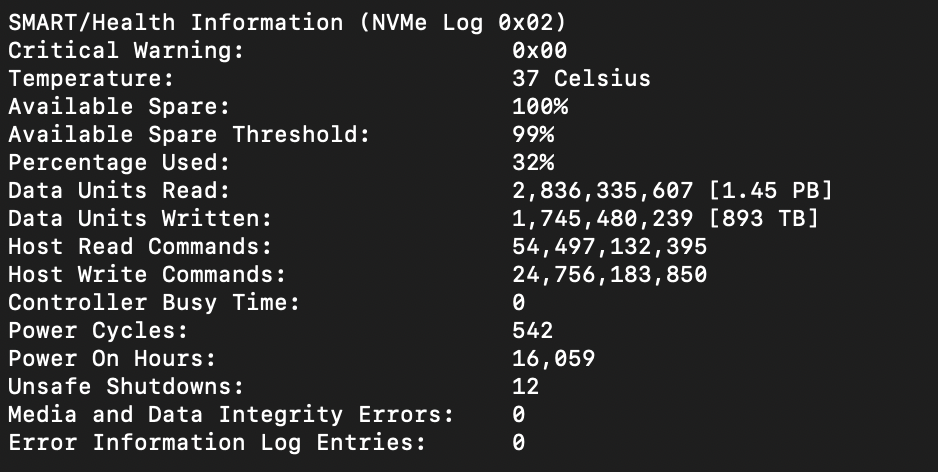Click the Available Spare Threshold label
This screenshot has width=938, height=472.
[189, 135]
